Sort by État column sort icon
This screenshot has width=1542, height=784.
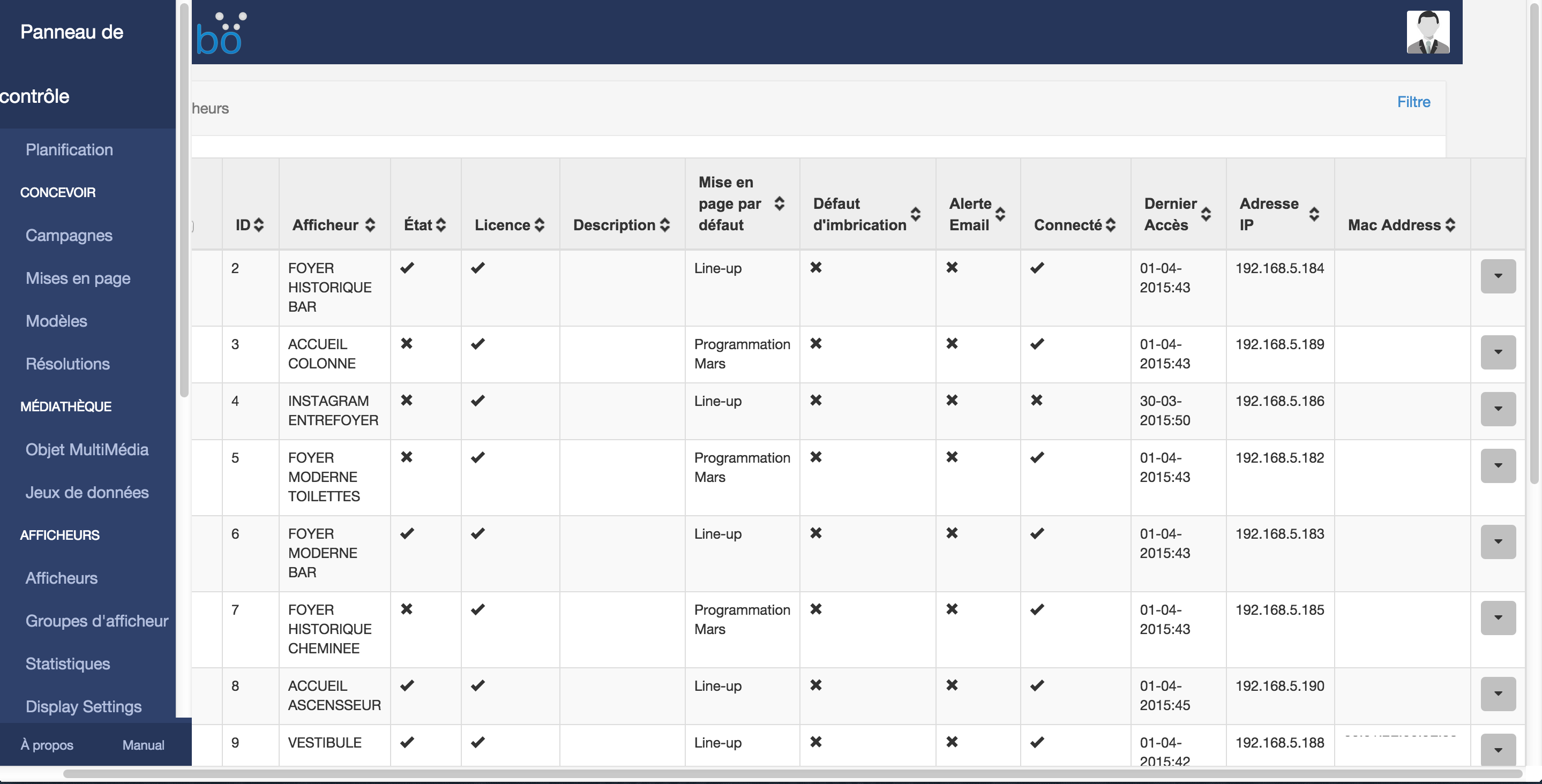click(441, 225)
